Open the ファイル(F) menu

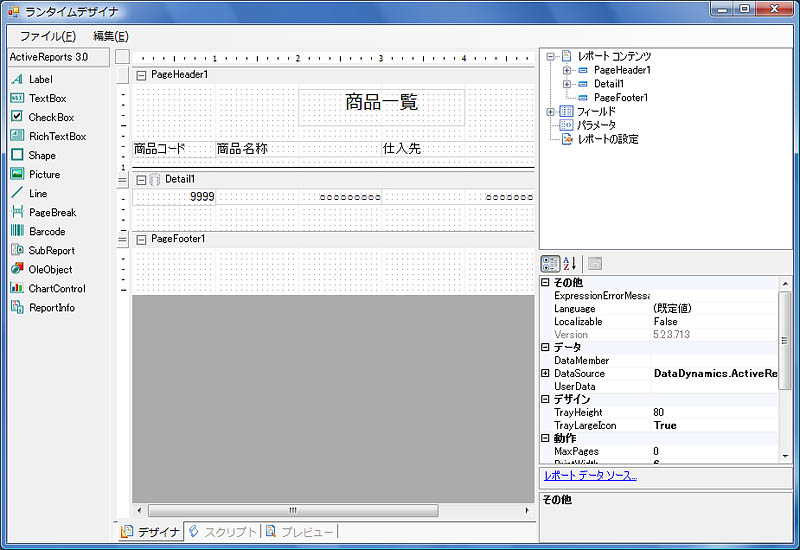coord(47,36)
